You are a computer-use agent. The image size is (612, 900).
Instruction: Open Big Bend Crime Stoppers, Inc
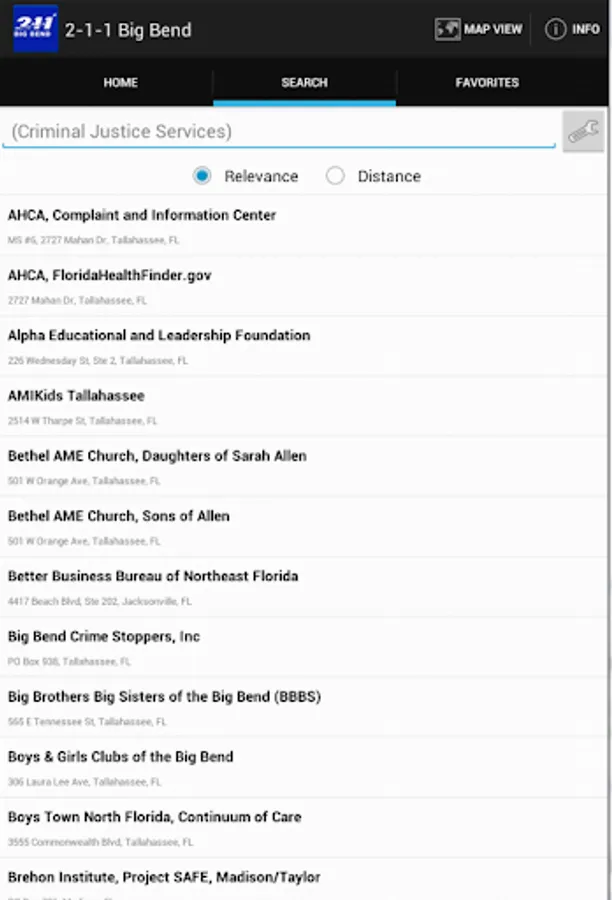tap(304, 647)
